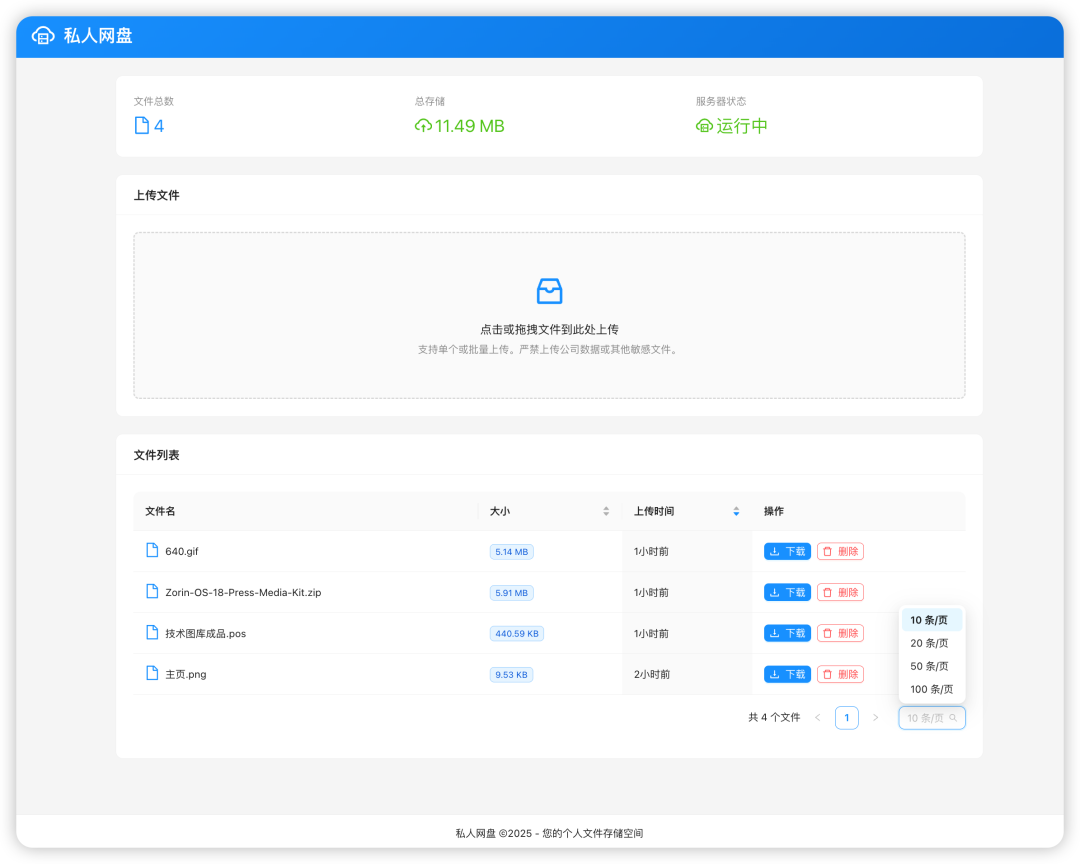Viewport: 1080px width, 864px height.
Task: Click the 640.gif file name
Action: [x=182, y=551]
